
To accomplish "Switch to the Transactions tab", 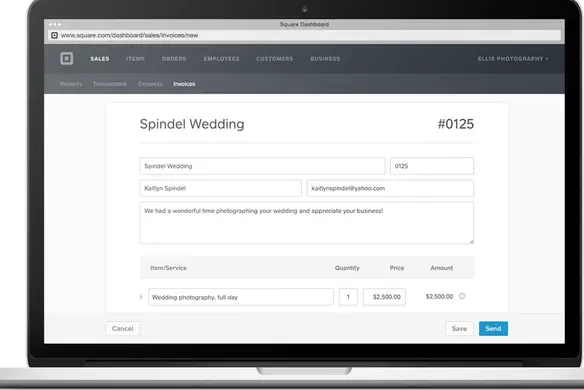I will tap(110, 84).
